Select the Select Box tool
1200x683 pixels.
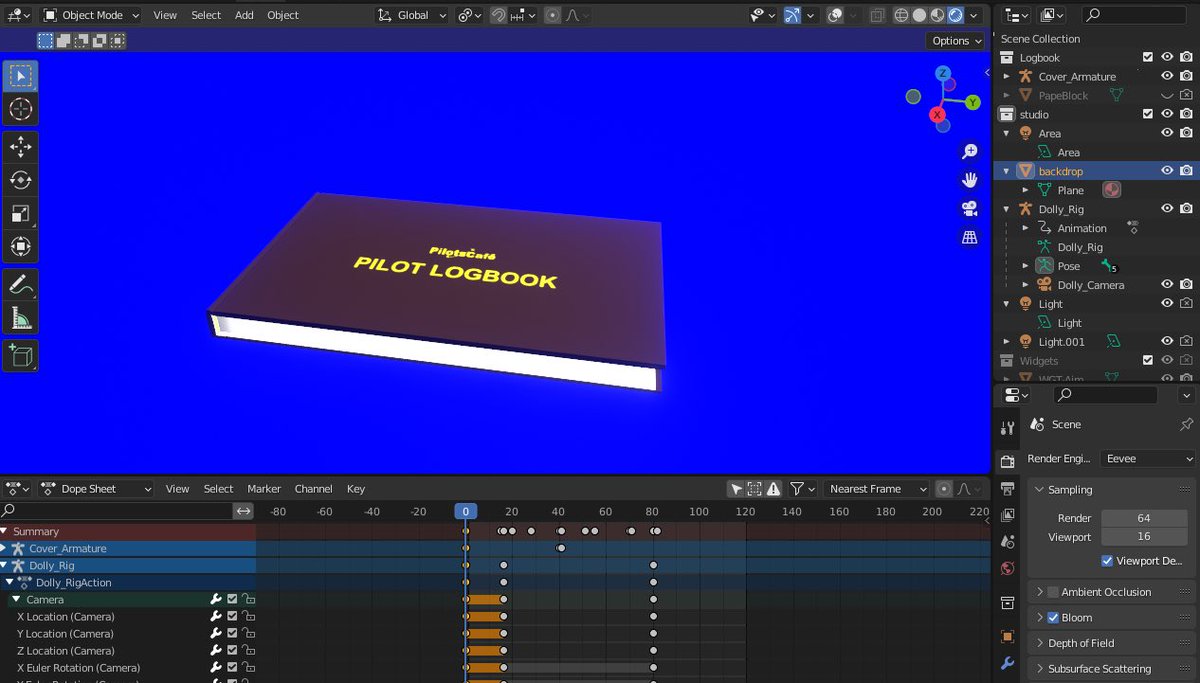(20, 76)
